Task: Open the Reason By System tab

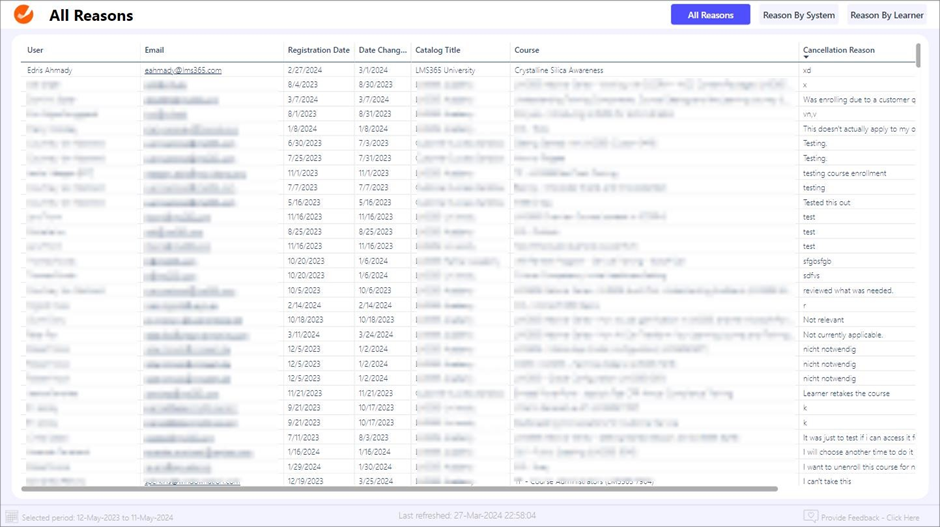Action: coord(798,15)
